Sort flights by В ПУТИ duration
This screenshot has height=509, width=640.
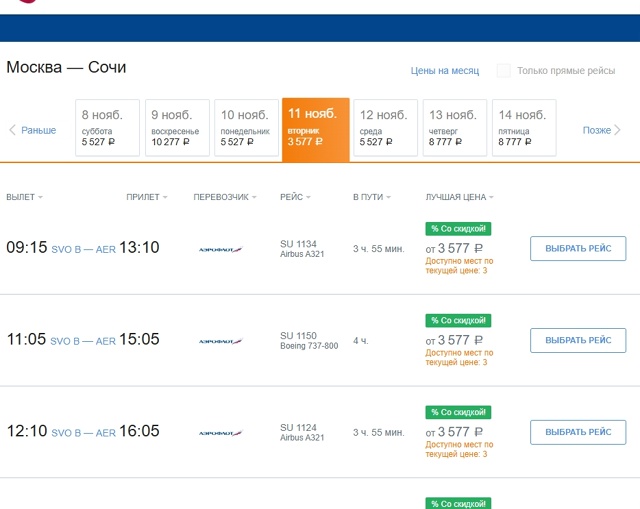pyautogui.click(x=371, y=197)
